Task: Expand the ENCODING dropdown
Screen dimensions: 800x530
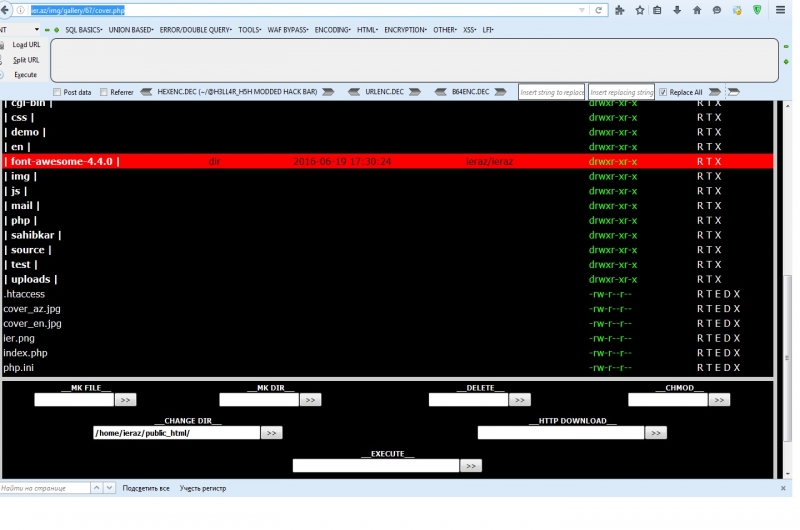Action: click(332, 30)
